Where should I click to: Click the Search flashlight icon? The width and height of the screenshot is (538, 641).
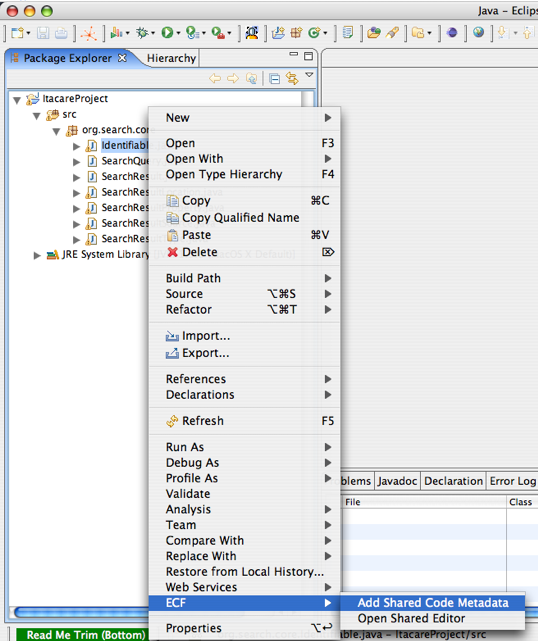(x=392, y=33)
